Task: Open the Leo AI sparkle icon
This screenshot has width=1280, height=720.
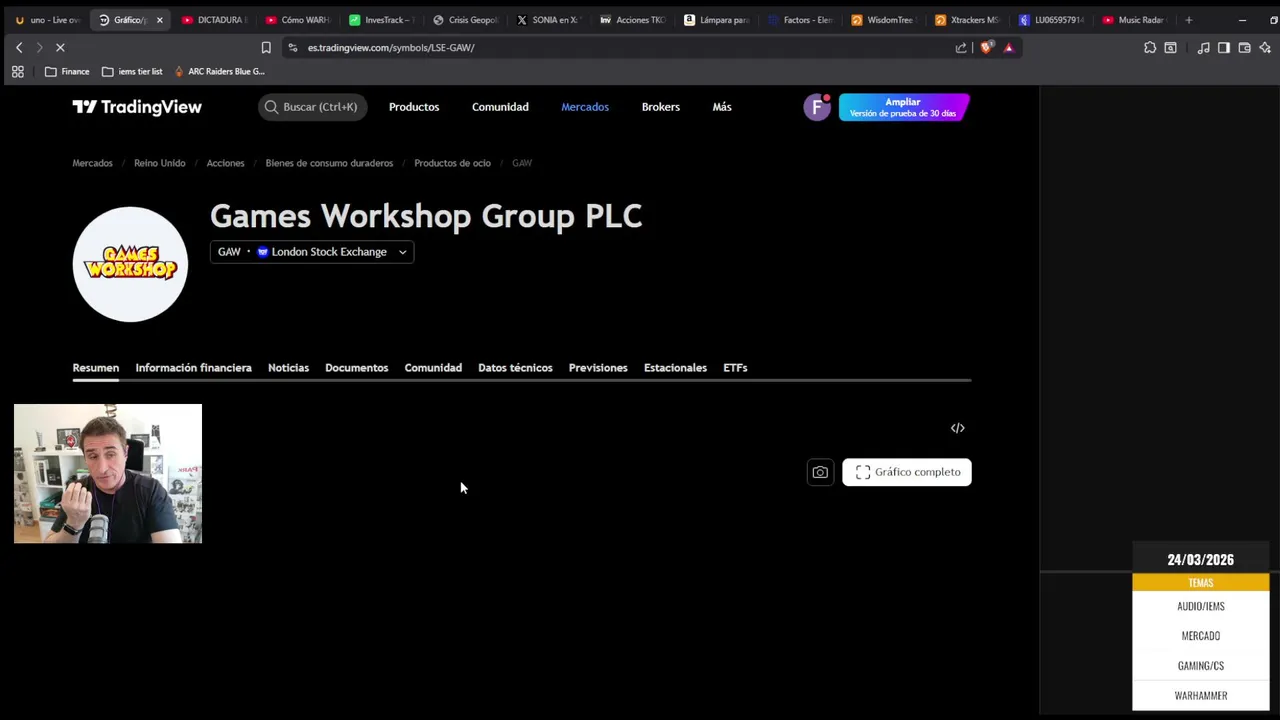Action: (1265, 47)
